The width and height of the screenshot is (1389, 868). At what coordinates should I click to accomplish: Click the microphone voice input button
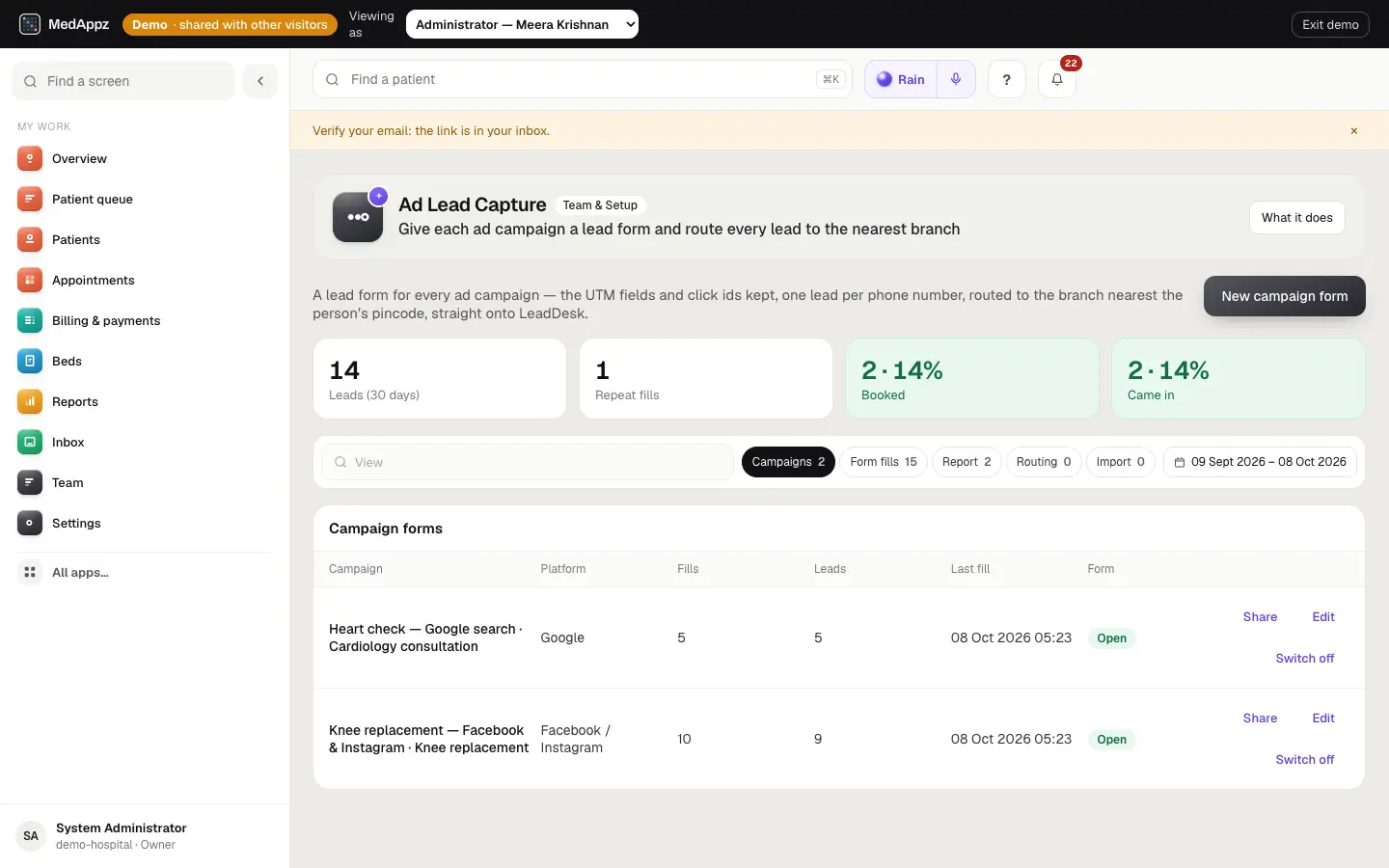coord(956,80)
